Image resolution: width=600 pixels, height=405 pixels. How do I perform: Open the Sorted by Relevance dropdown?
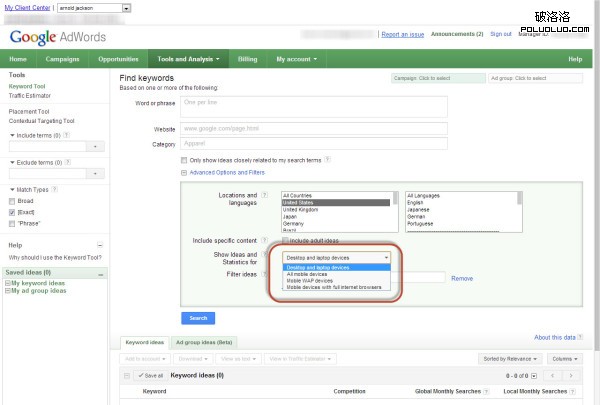509,358
